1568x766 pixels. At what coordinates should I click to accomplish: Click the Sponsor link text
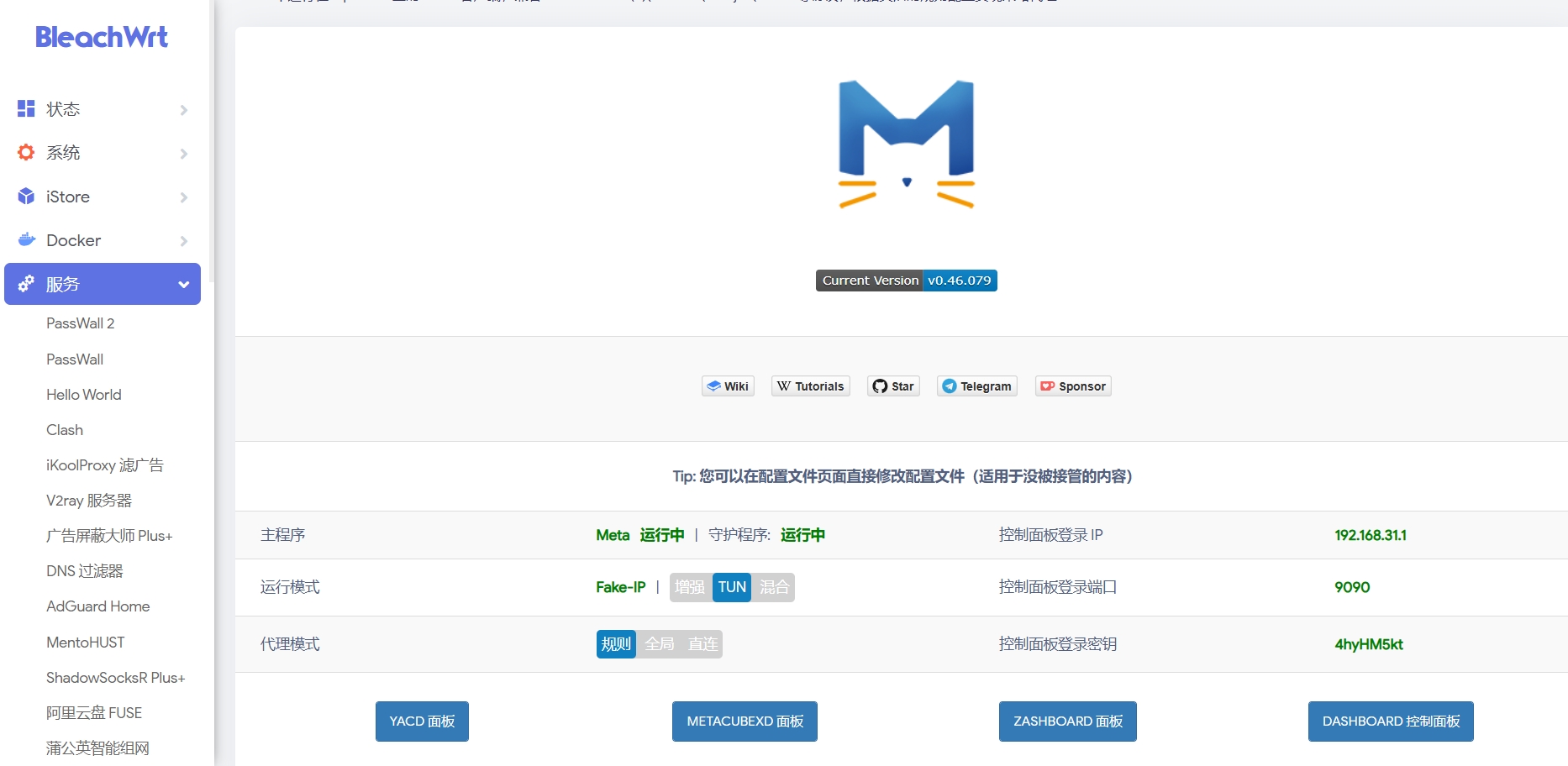pyautogui.click(x=1082, y=386)
